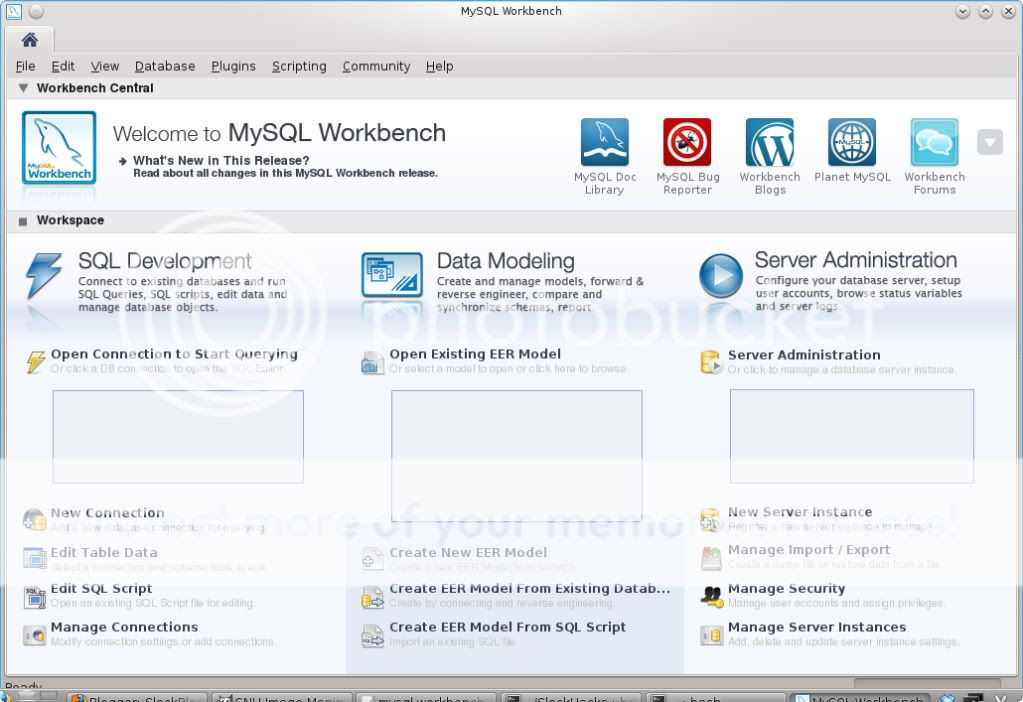Open the Planet MySQL globe icon
This screenshot has width=1023, height=702.
tap(852, 142)
